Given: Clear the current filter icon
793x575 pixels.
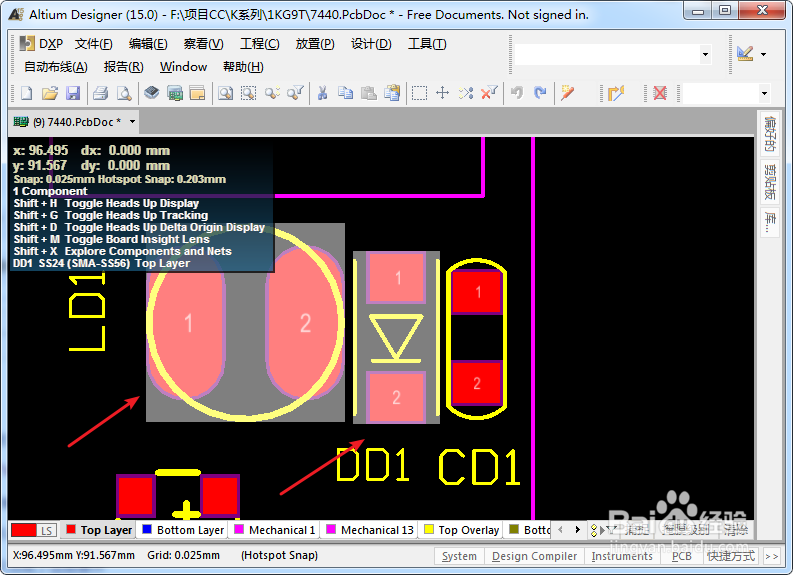Looking at the screenshot, I should click(489, 93).
